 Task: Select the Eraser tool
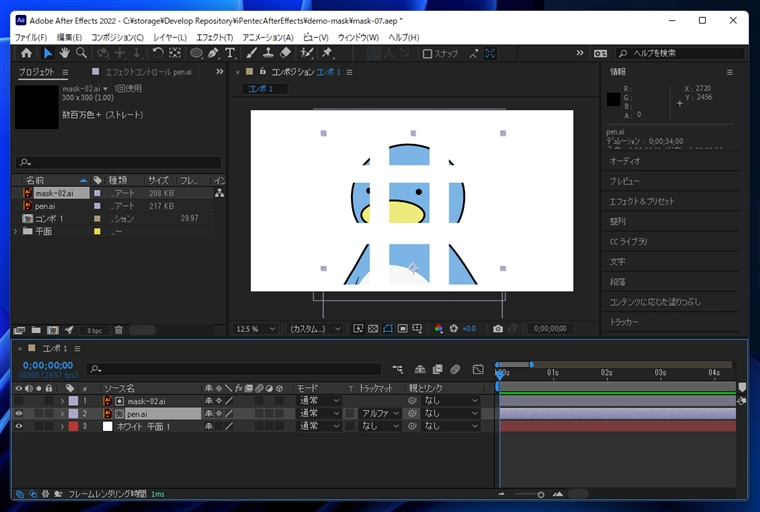pos(285,53)
